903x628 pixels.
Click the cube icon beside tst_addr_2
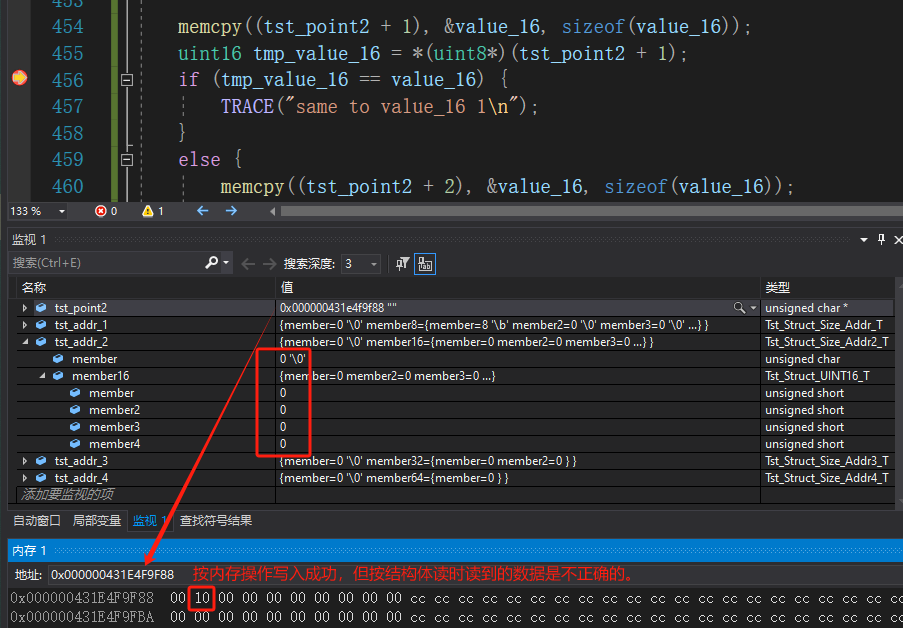coord(41,342)
